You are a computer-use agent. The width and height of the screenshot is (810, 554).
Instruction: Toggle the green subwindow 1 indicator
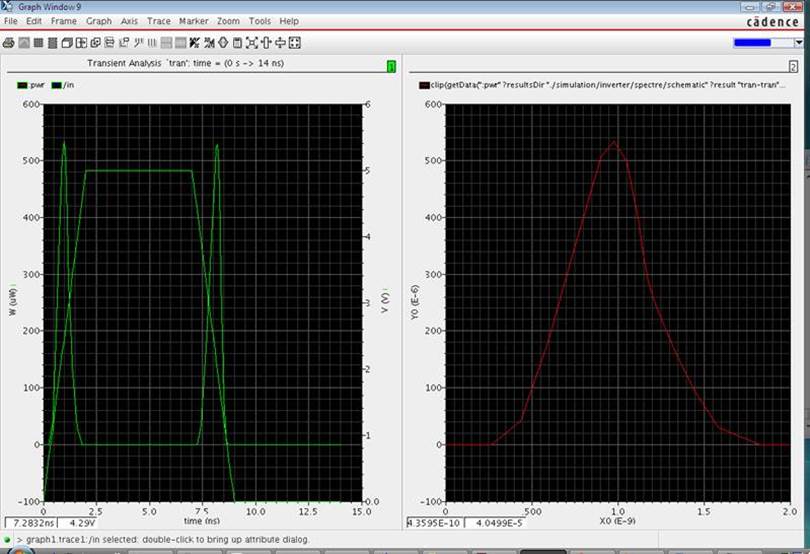pos(391,66)
